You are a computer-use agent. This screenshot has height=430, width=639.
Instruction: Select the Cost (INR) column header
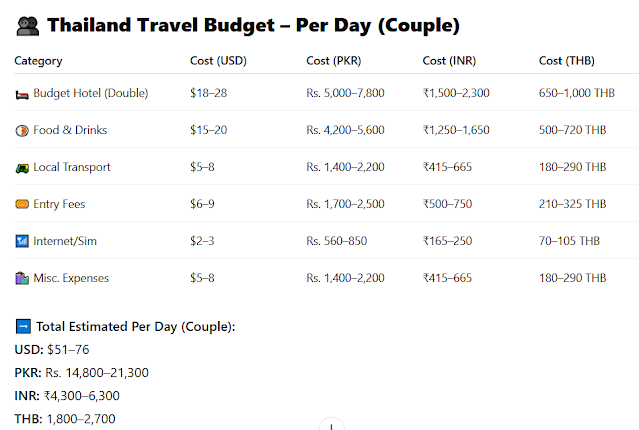tap(449, 61)
